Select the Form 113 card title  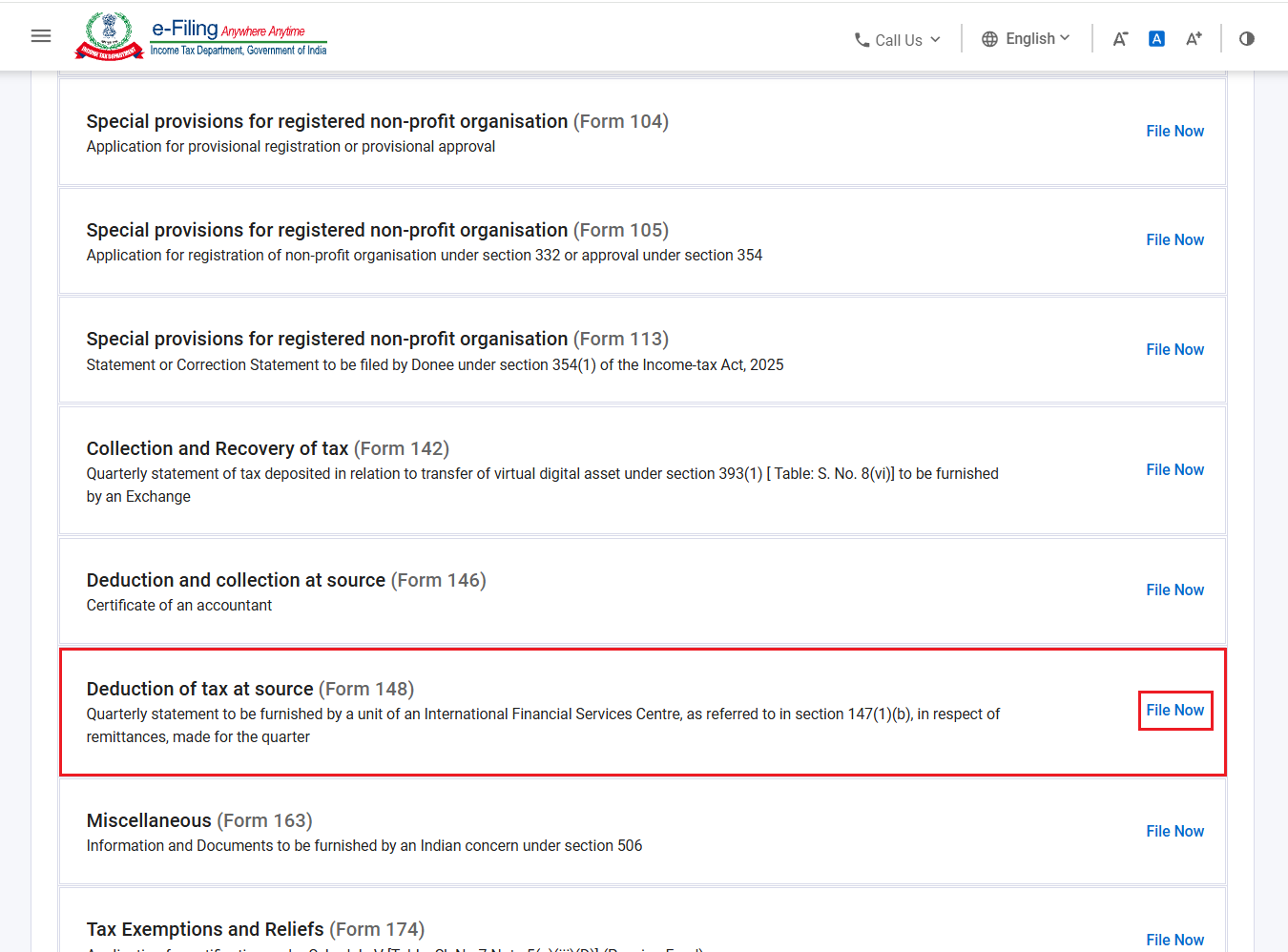(x=378, y=339)
